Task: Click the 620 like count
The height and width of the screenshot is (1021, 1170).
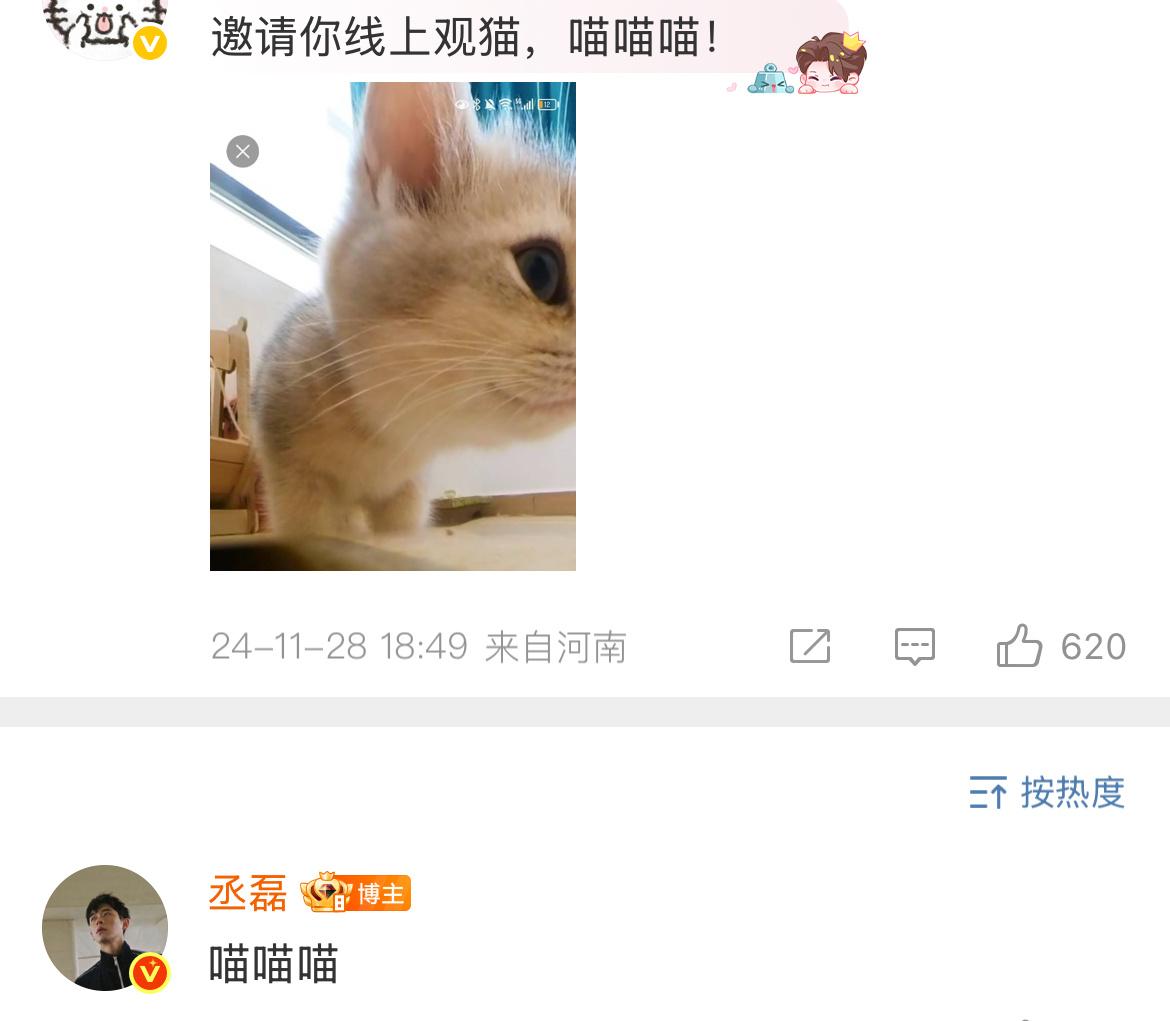Action: (1093, 646)
